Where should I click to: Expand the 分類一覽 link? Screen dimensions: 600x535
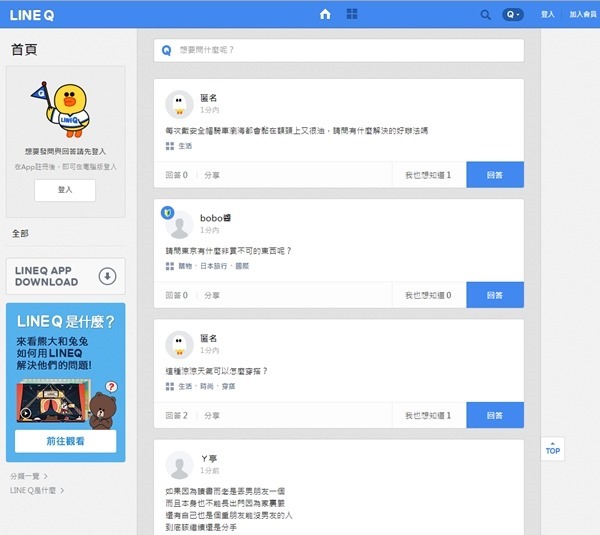(29, 476)
